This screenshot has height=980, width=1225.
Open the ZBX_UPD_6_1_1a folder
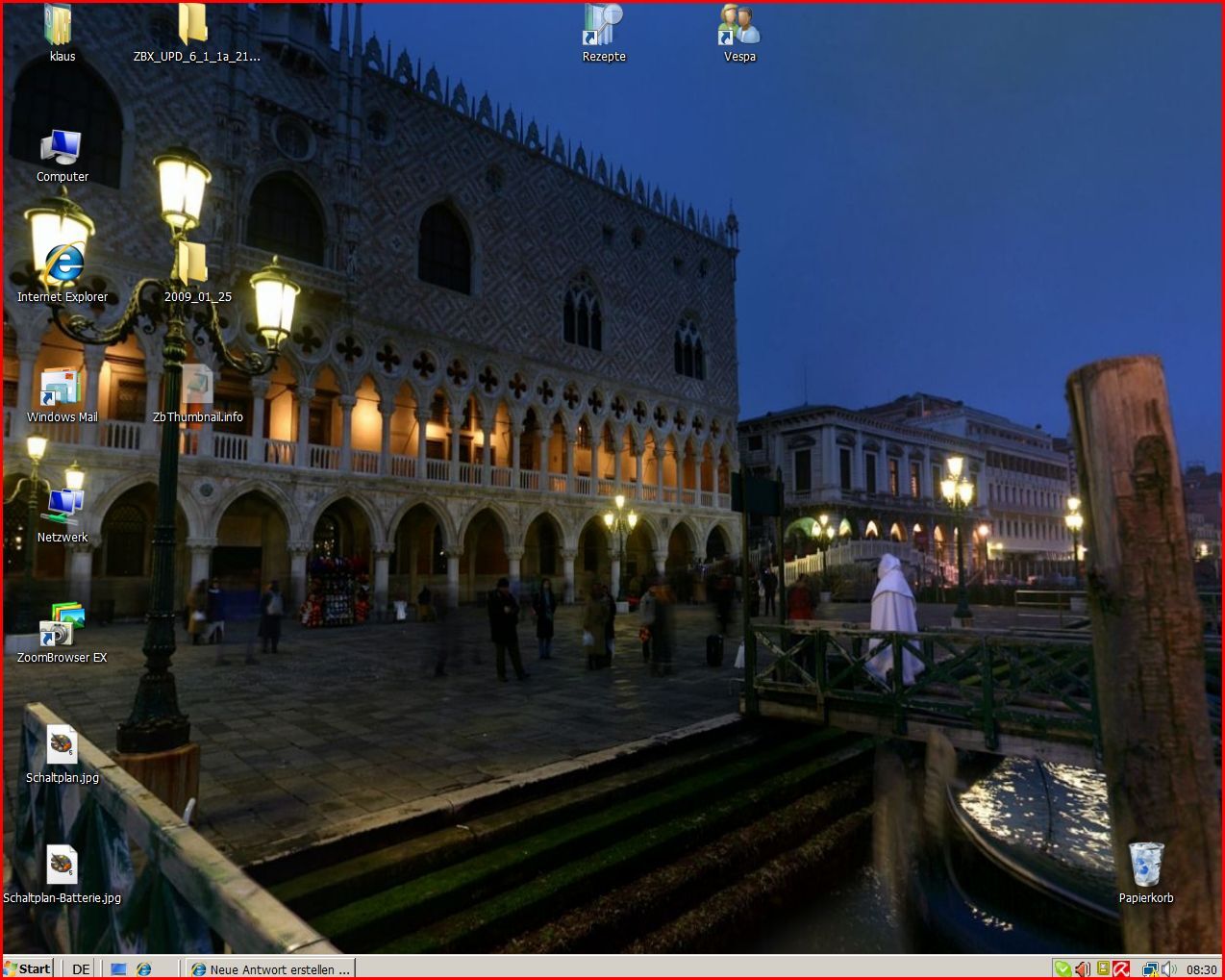coord(192,26)
